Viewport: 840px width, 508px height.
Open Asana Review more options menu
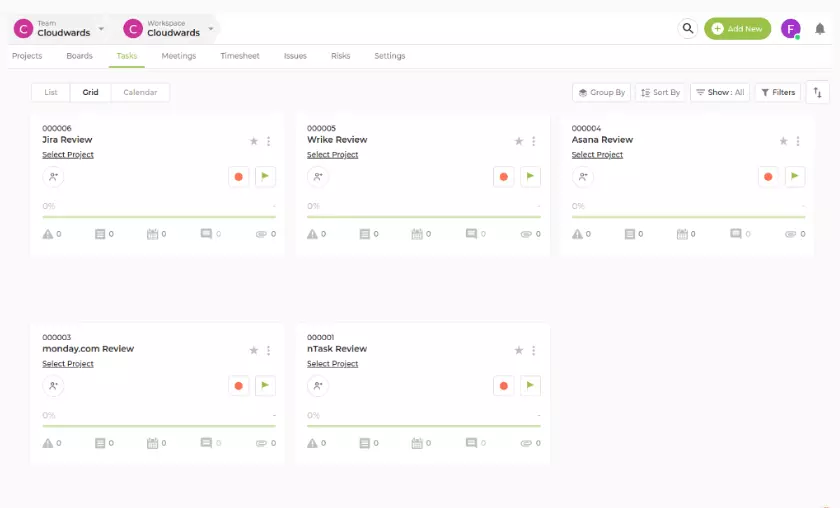click(798, 141)
